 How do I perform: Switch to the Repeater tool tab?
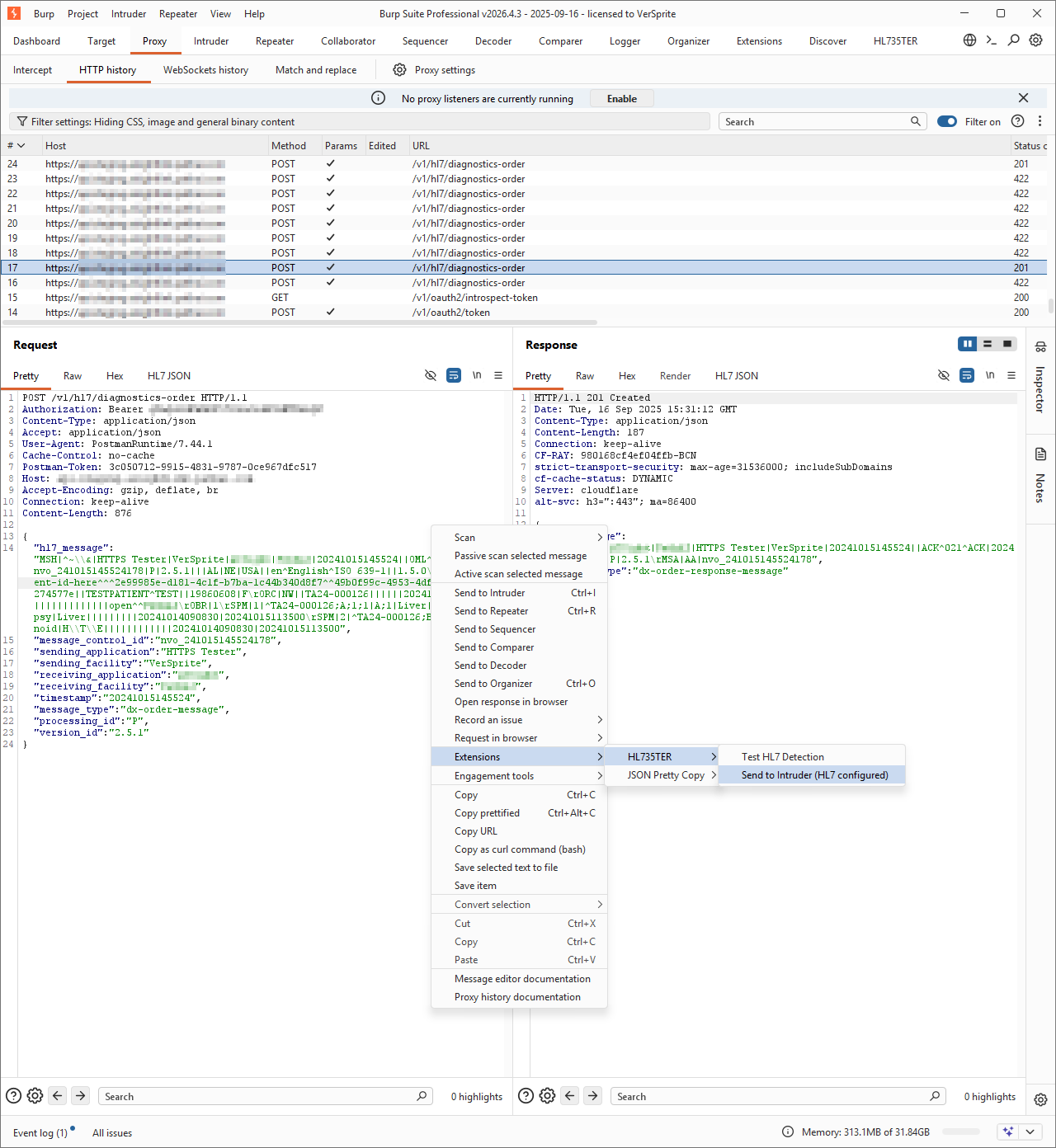click(275, 40)
